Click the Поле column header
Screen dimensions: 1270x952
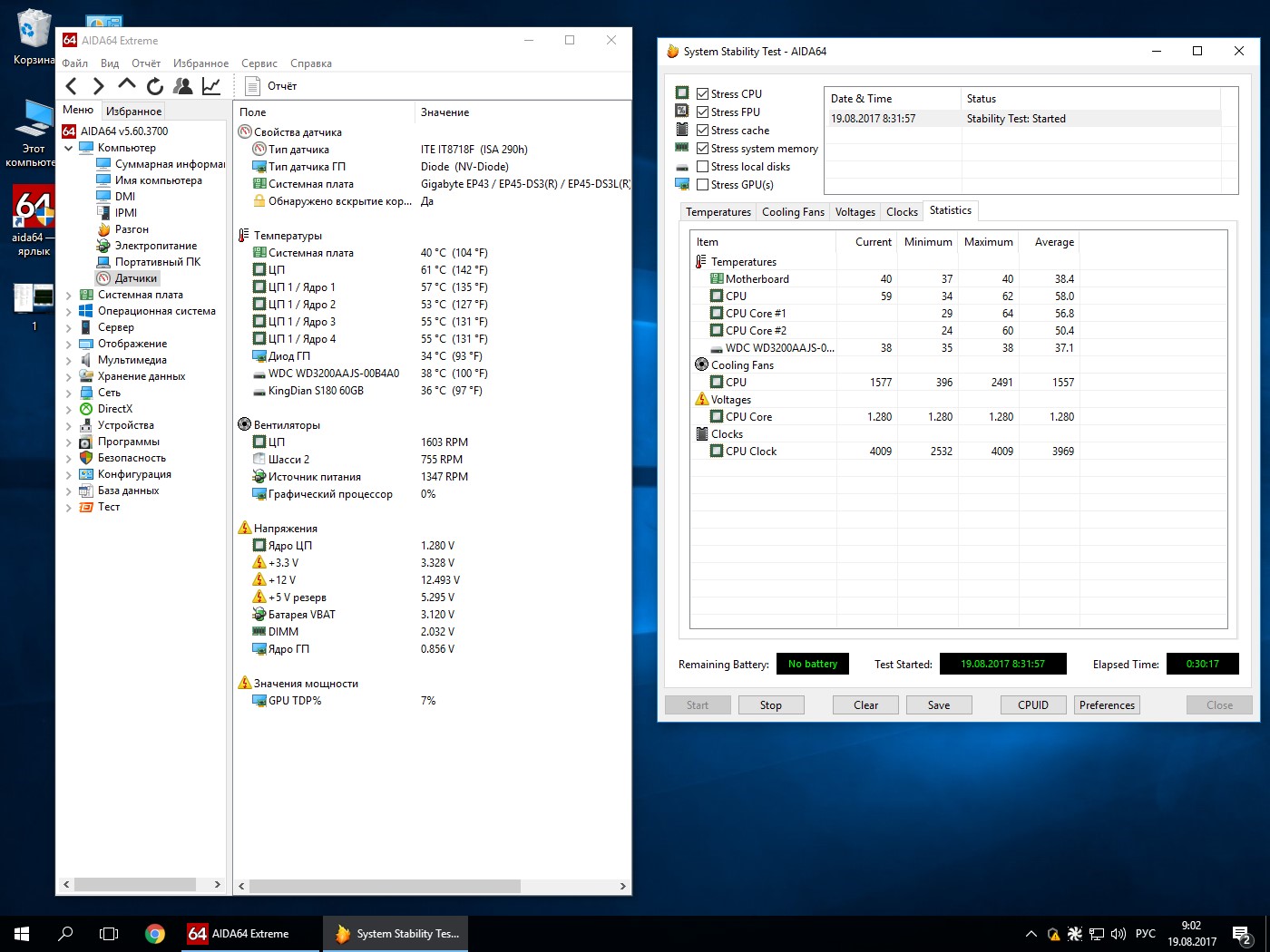tap(324, 112)
